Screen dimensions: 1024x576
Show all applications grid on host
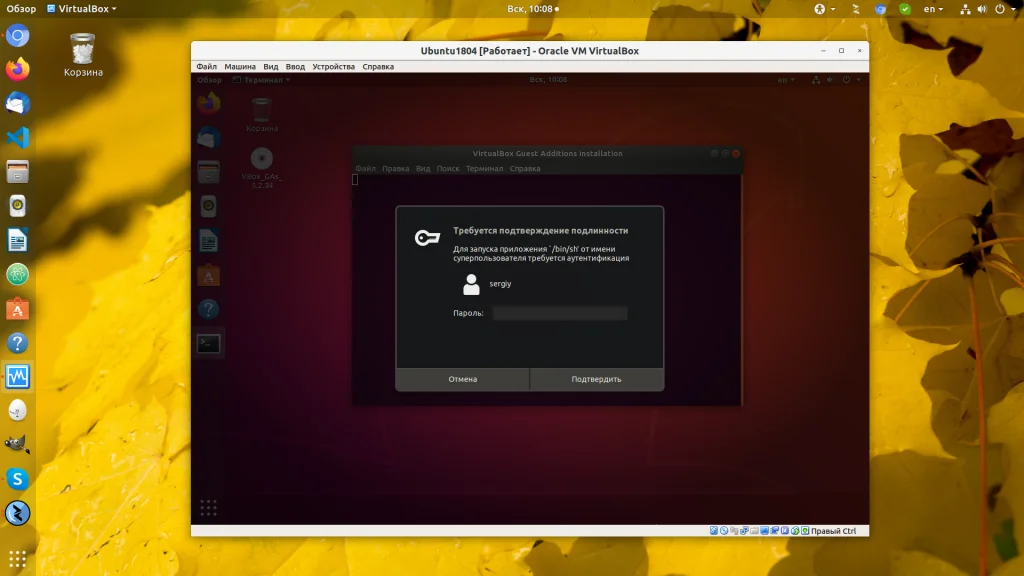point(18,559)
